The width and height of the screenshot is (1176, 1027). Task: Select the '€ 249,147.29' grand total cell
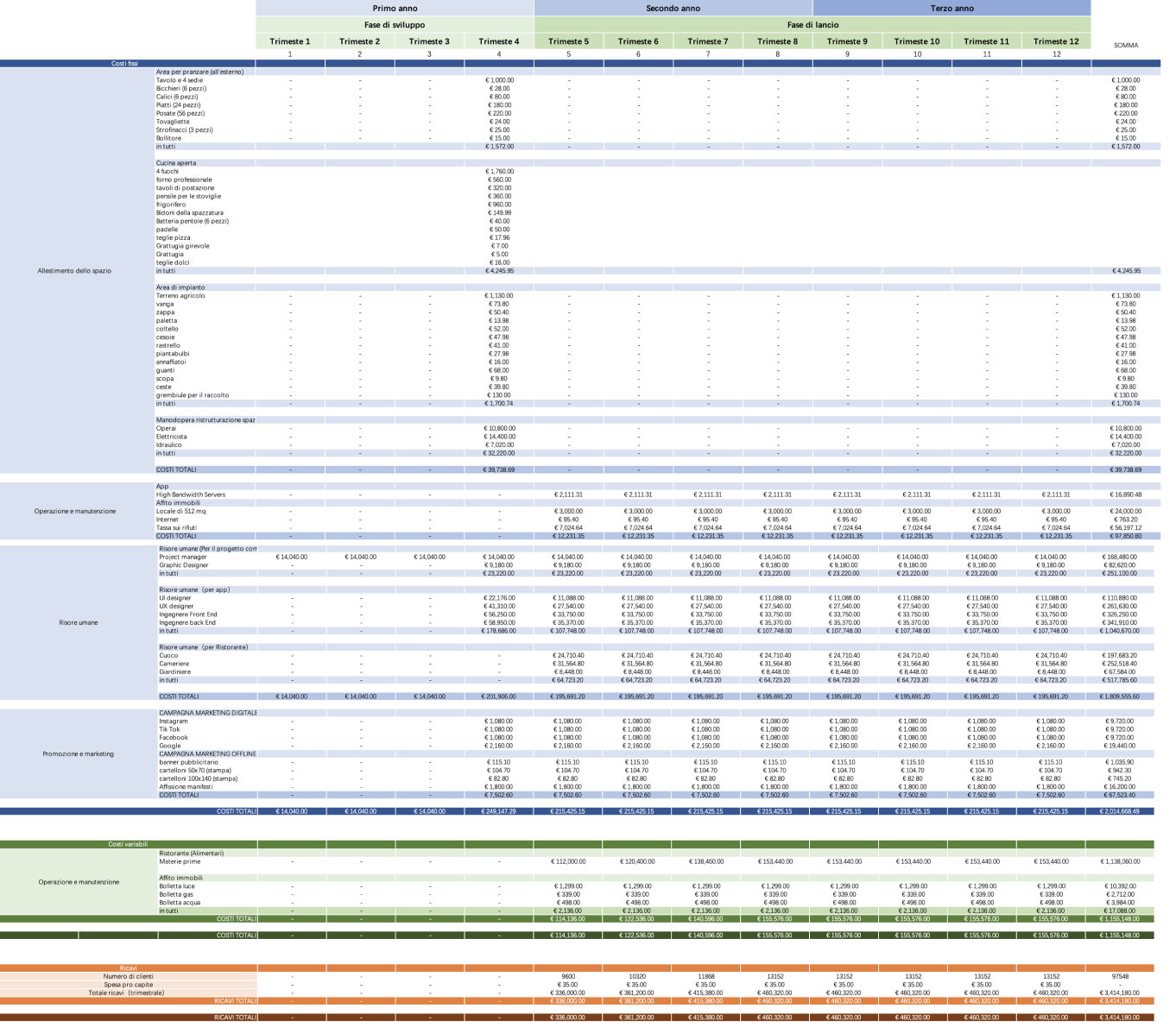coord(498,811)
